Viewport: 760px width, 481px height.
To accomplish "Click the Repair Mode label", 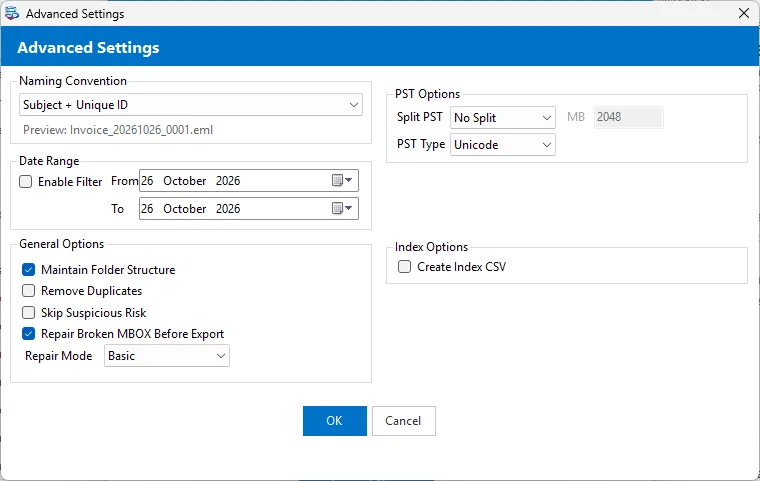I will click(x=59, y=356).
